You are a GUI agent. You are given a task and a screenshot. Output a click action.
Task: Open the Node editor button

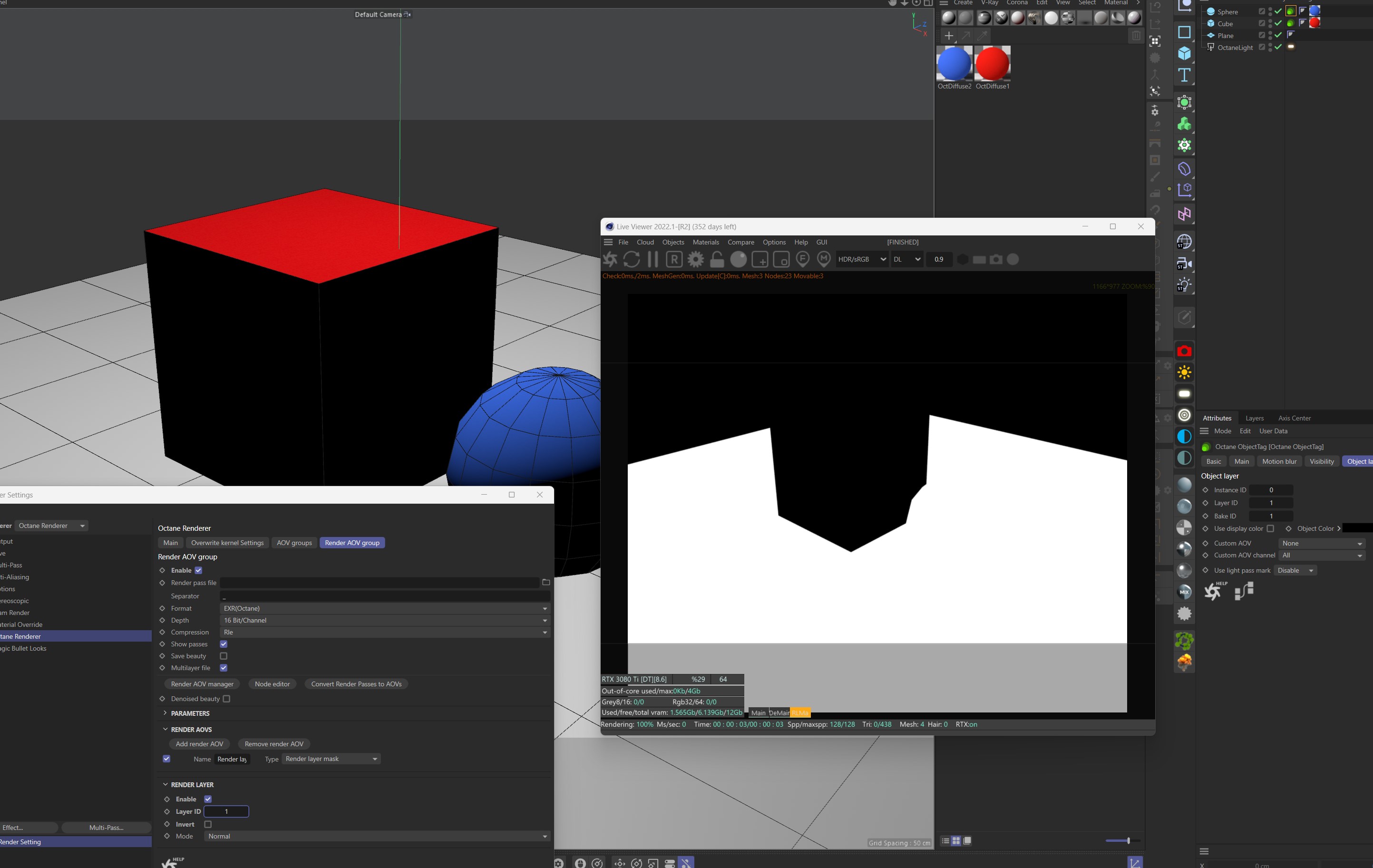[x=272, y=684]
